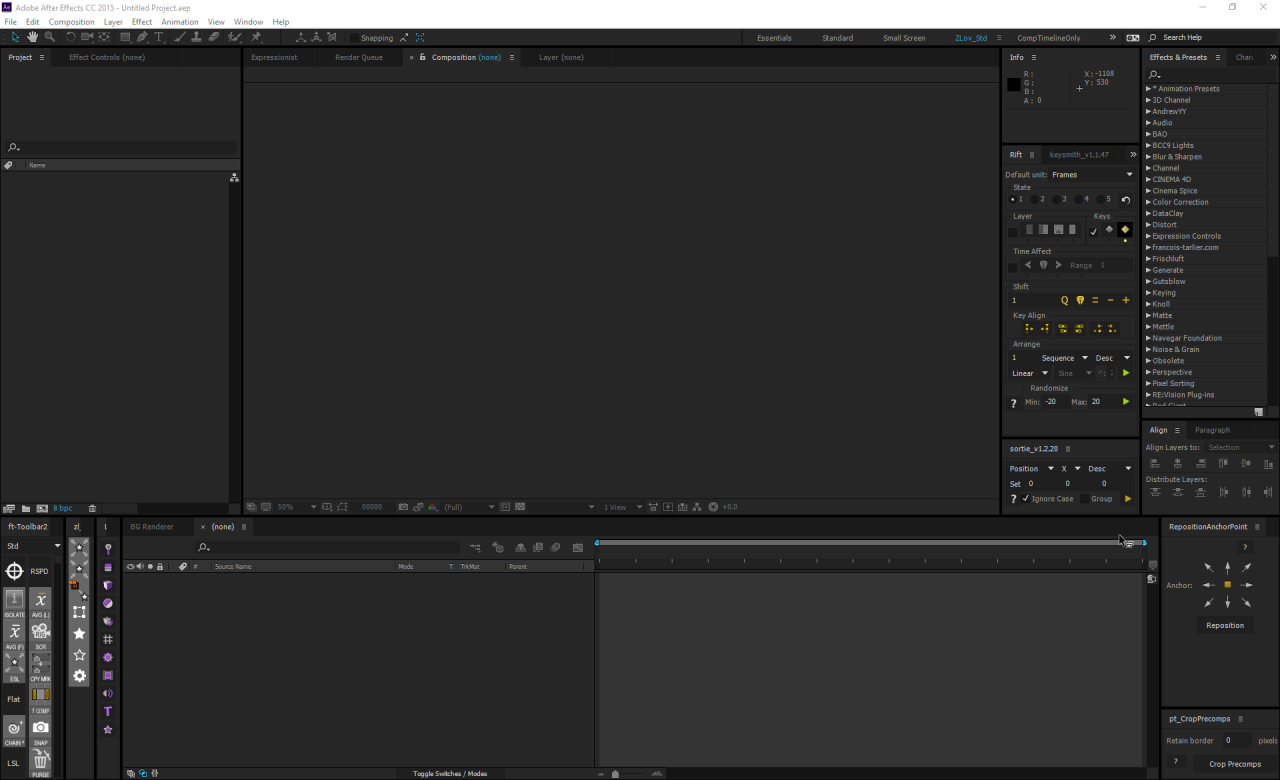The image size is (1280, 780).
Task: Enable the Snapping checkbox
Action: pos(354,38)
